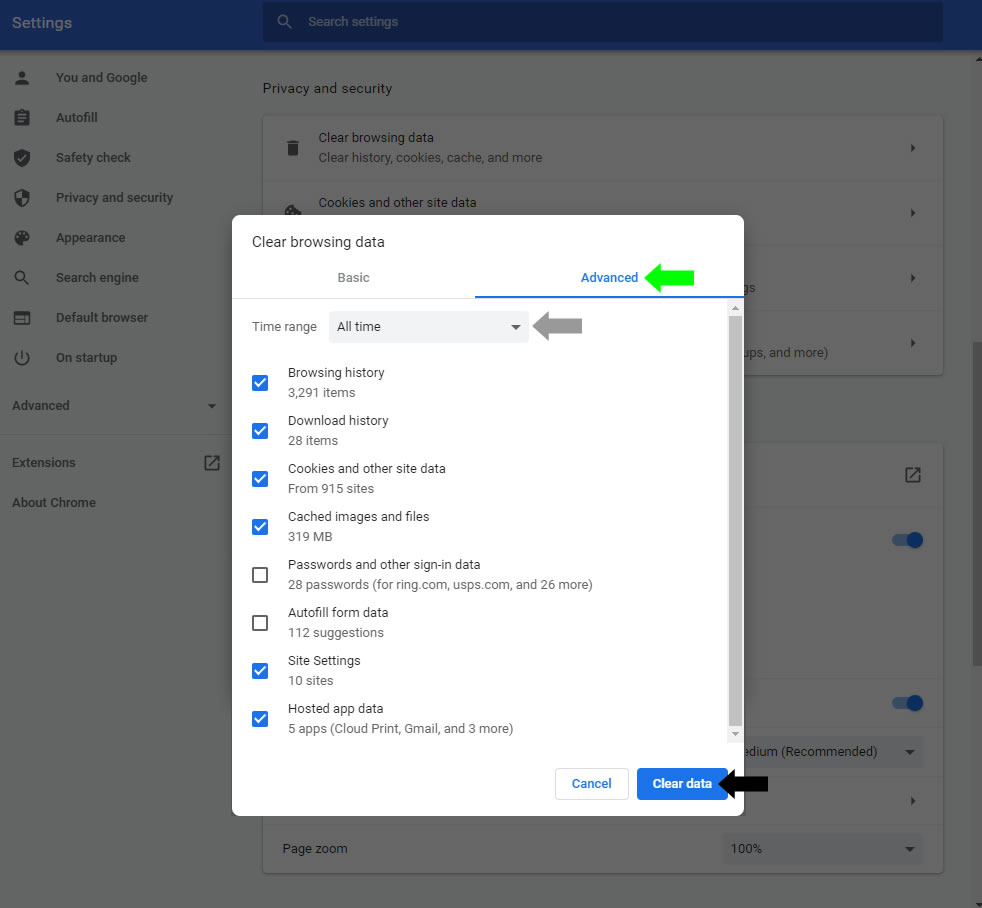Open the Time range dropdown

[x=428, y=326]
